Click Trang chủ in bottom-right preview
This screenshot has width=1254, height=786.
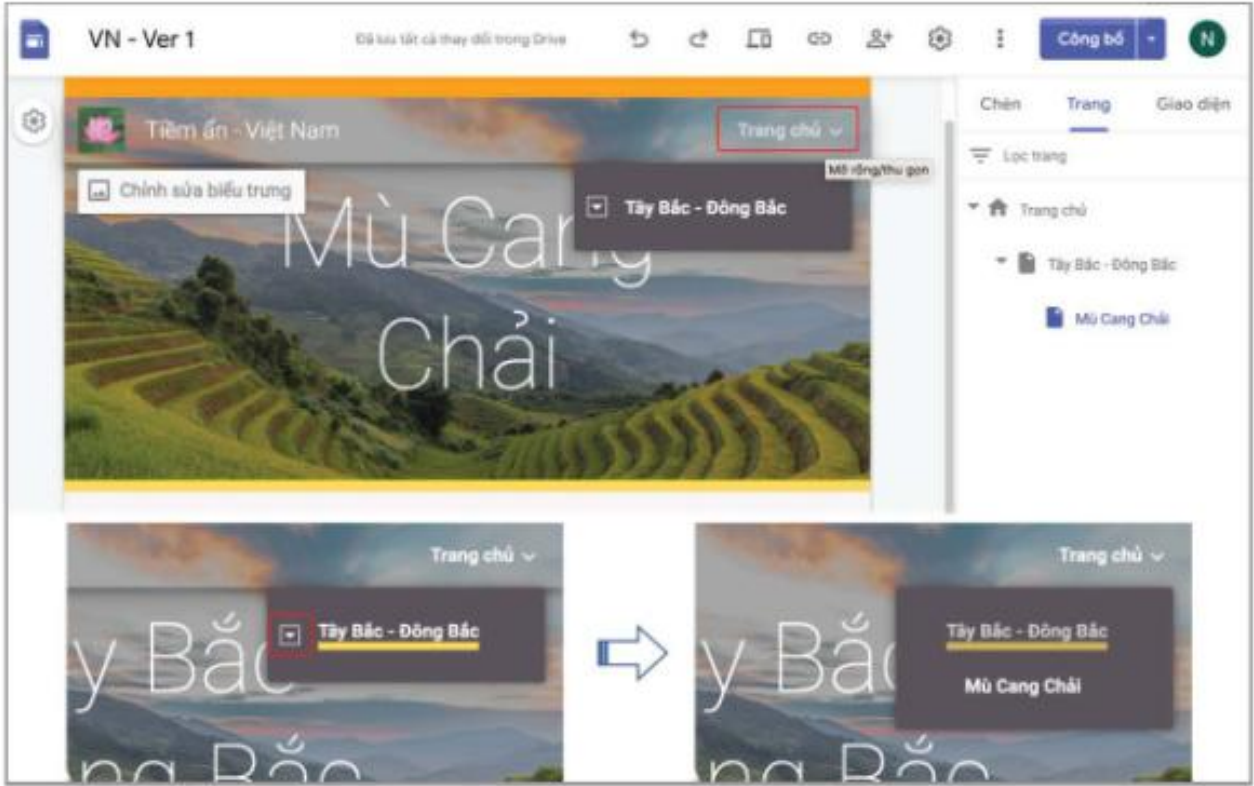(1111, 555)
